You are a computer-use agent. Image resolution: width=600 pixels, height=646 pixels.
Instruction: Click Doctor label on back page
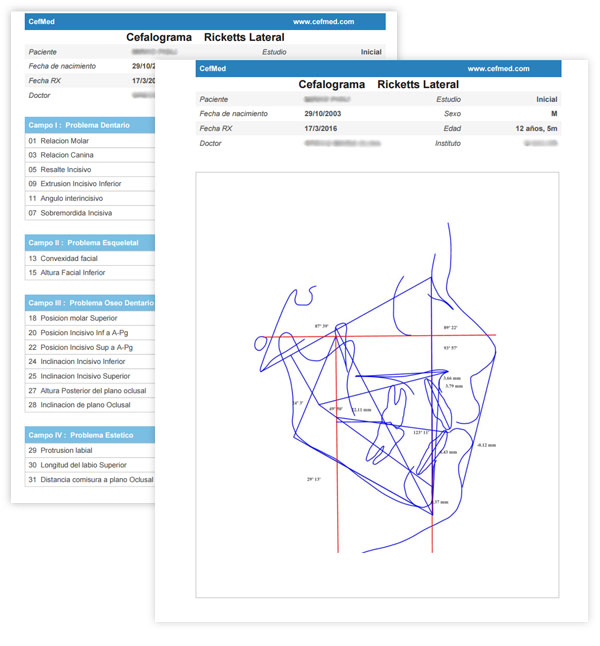point(39,95)
